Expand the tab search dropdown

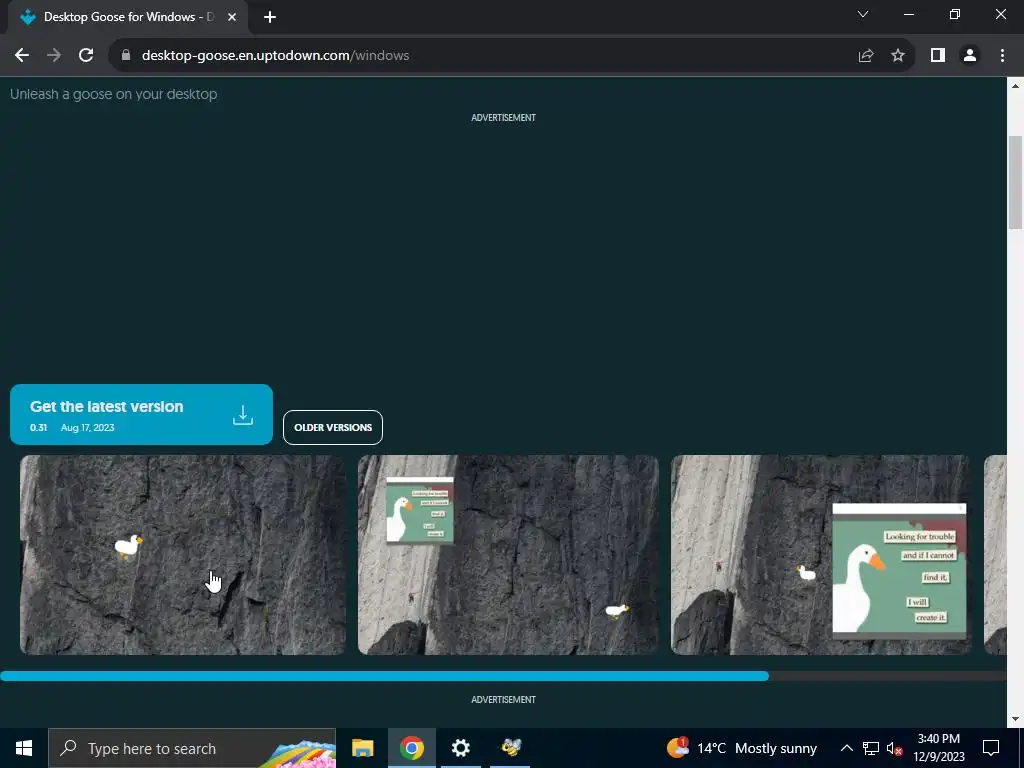[863, 14]
